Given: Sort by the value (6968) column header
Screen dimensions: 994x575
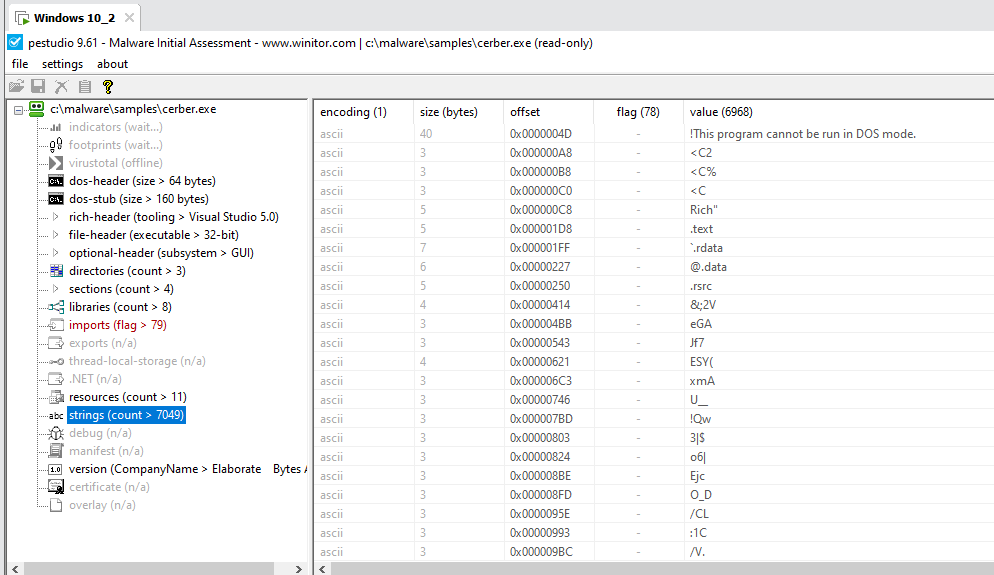Looking at the screenshot, I should pyautogui.click(x=838, y=112).
